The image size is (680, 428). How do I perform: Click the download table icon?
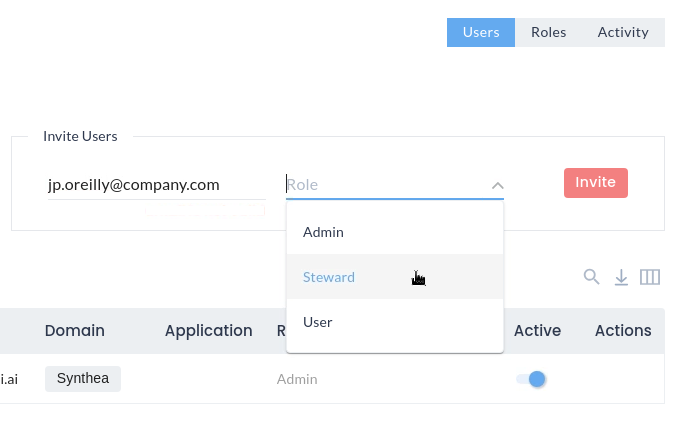click(621, 277)
